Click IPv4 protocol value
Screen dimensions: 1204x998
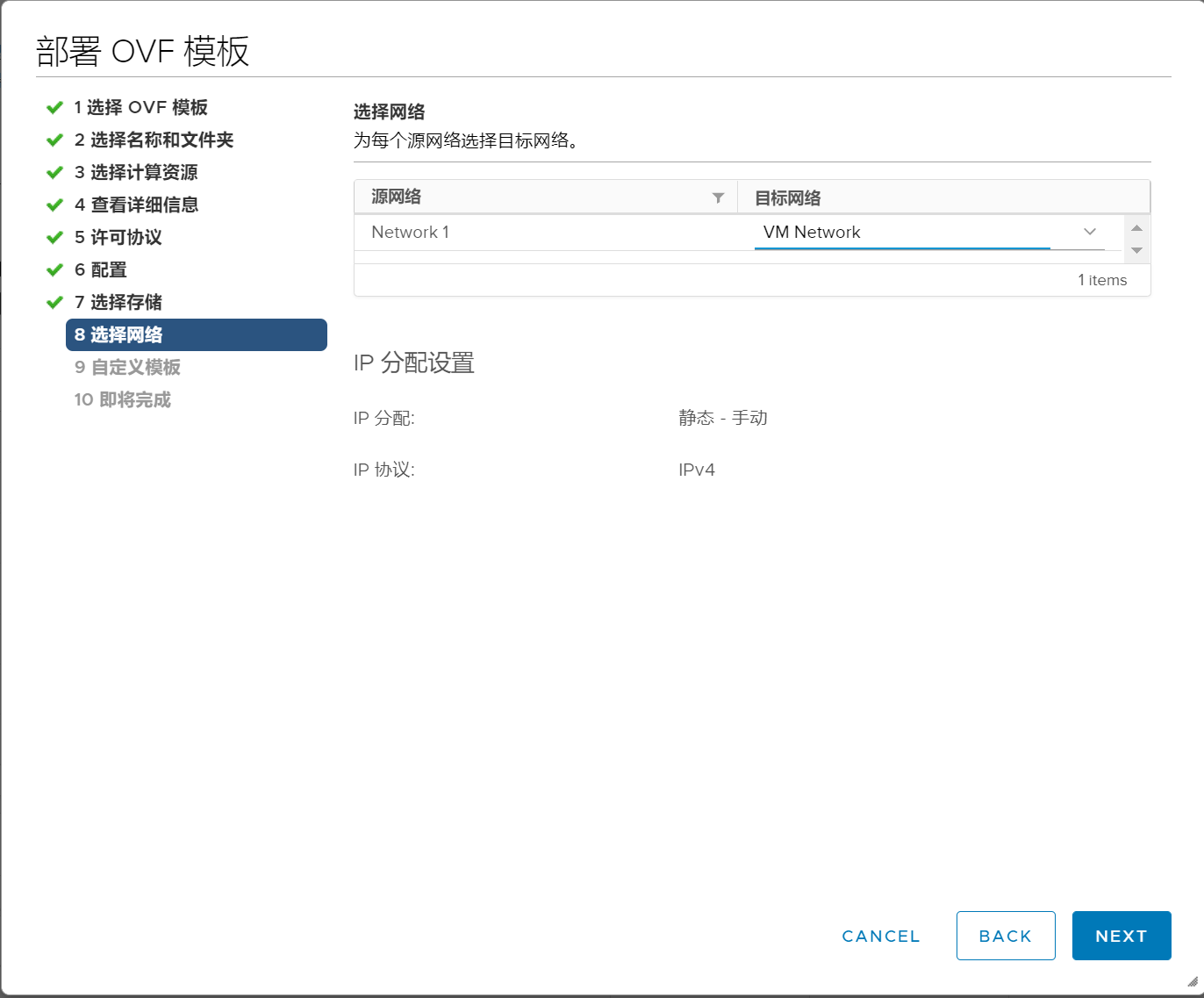click(697, 470)
